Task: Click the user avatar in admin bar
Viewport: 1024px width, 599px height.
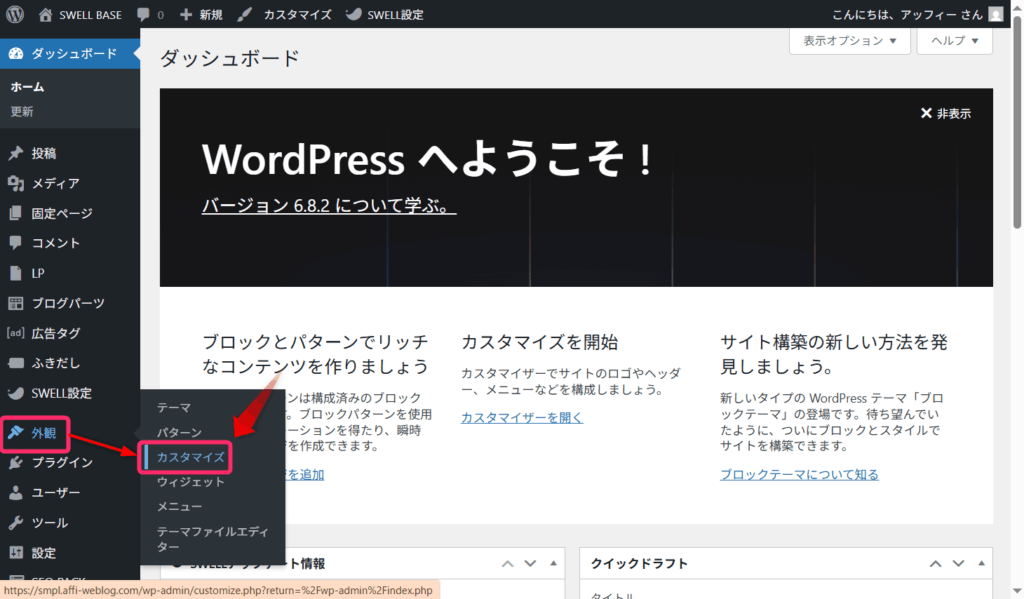Action: pos(996,14)
